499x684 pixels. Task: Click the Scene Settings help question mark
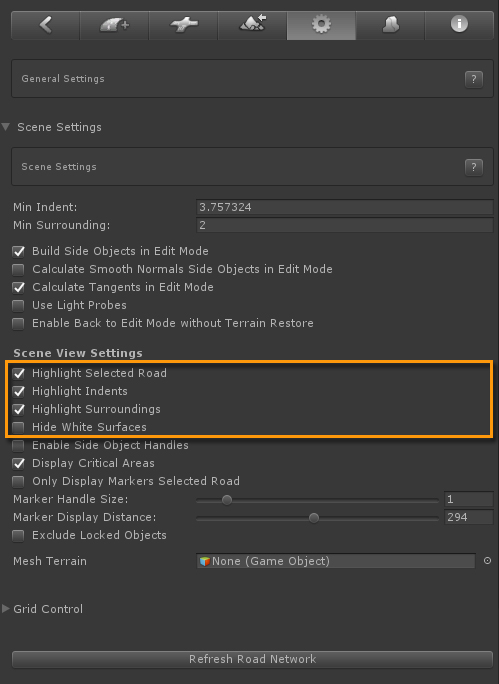(x=474, y=167)
